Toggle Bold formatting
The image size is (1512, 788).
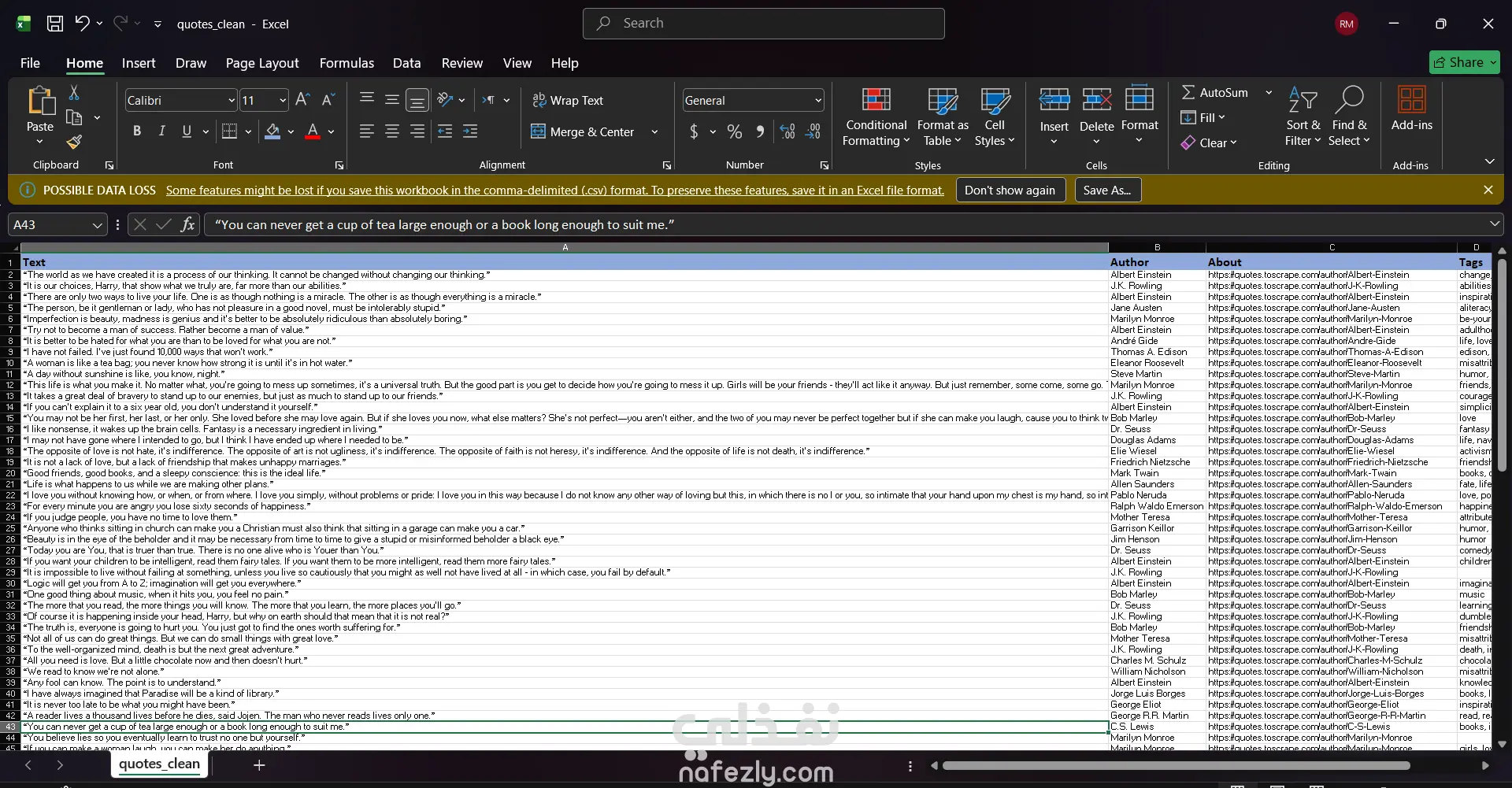(x=137, y=131)
